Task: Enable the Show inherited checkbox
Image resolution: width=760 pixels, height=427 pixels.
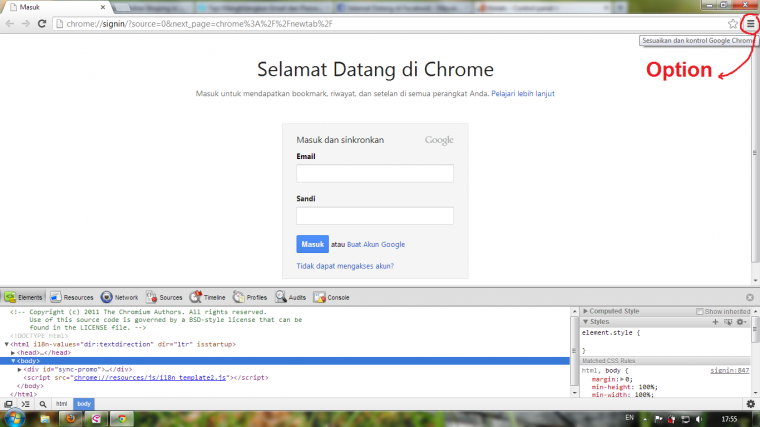Action: point(699,311)
